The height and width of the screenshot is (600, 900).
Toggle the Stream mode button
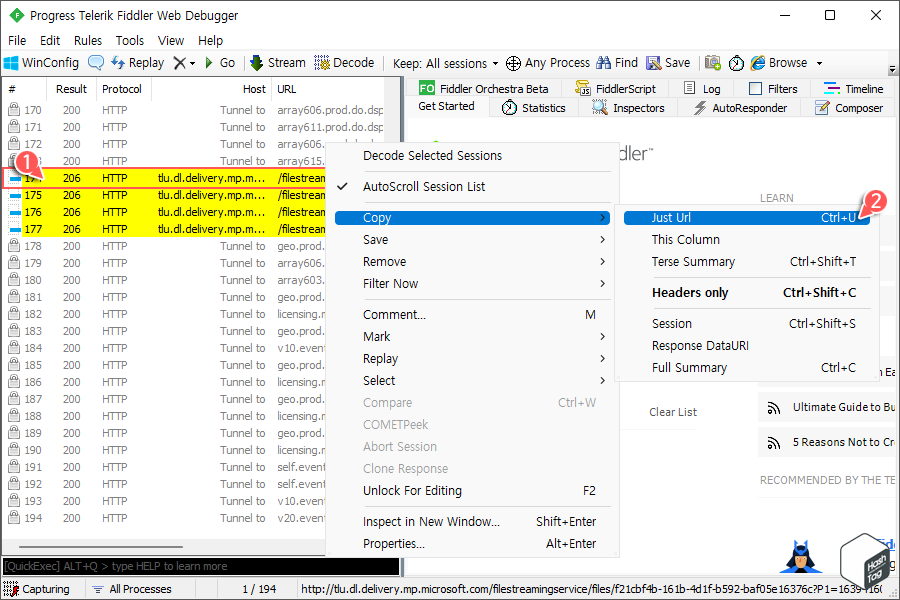tap(278, 63)
